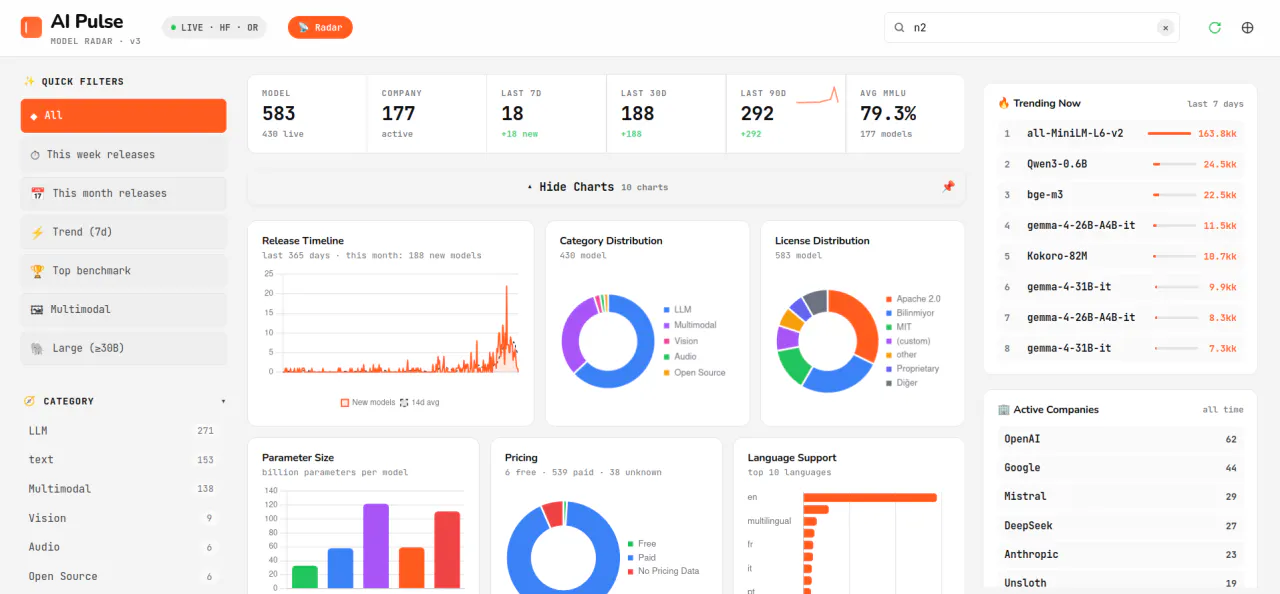Click the fire icon by Trending Now
The image size is (1280, 594).
click(1004, 103)
